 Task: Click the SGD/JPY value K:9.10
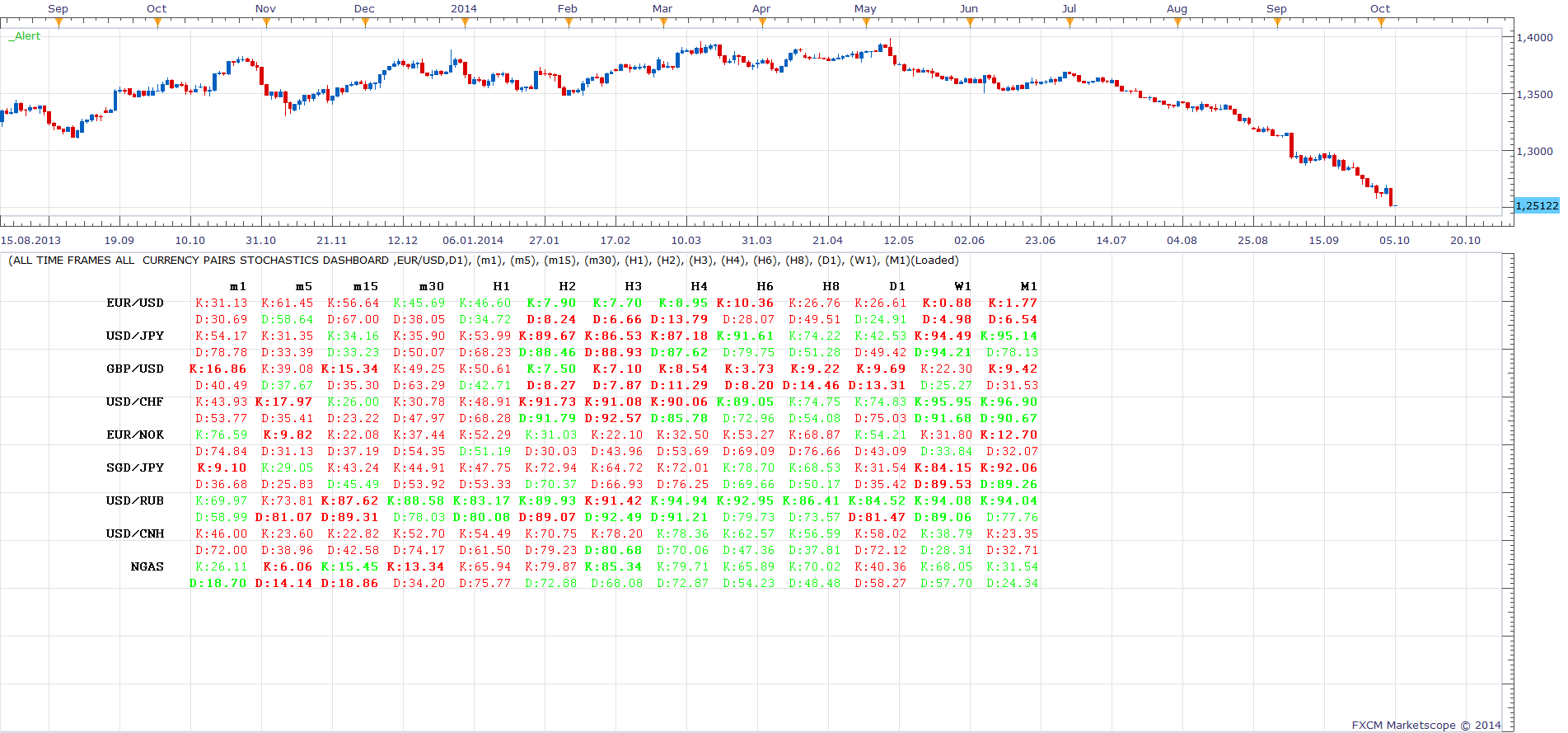(222, 468)
